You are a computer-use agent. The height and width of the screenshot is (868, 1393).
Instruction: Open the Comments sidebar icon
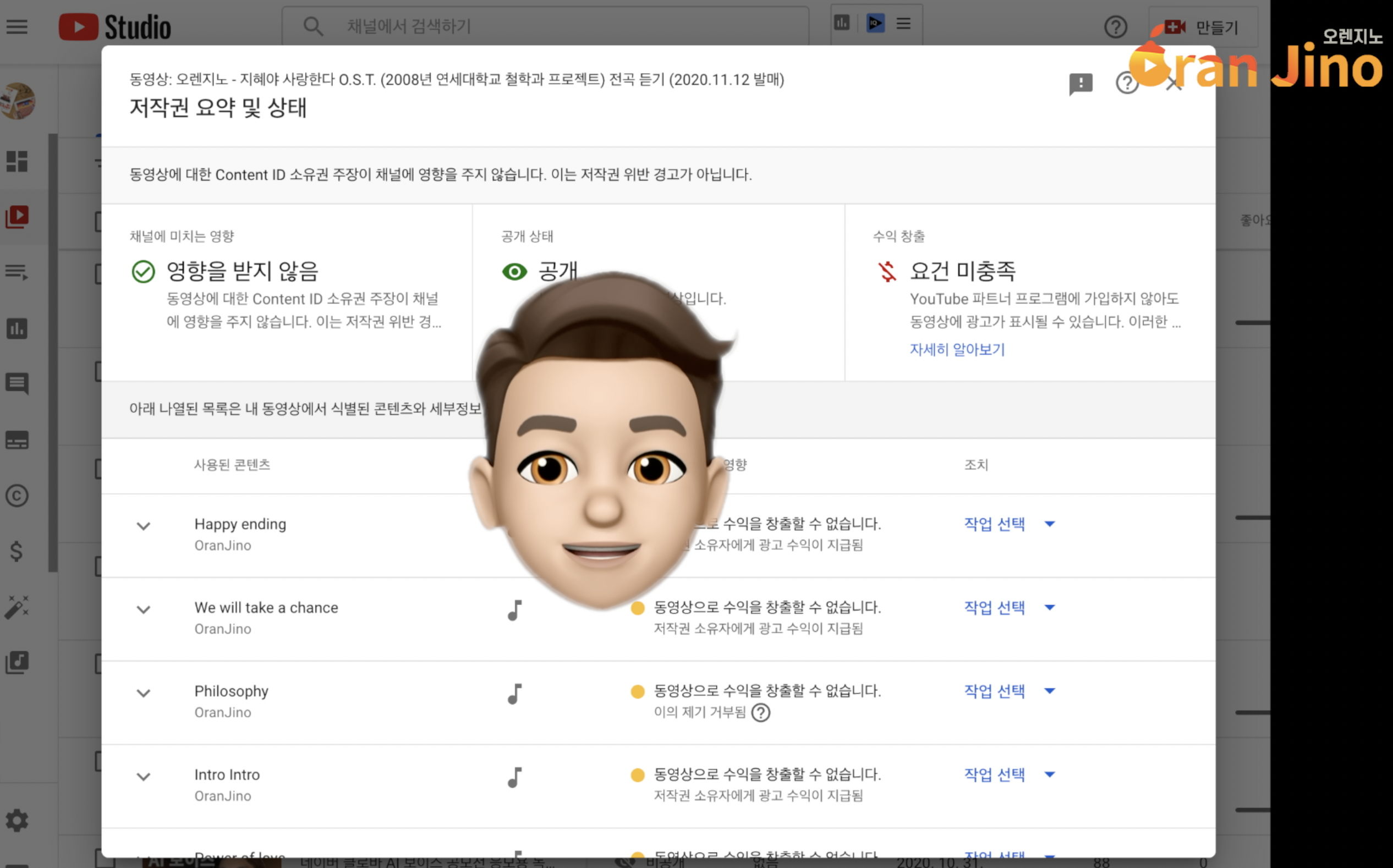pos(17,383)
